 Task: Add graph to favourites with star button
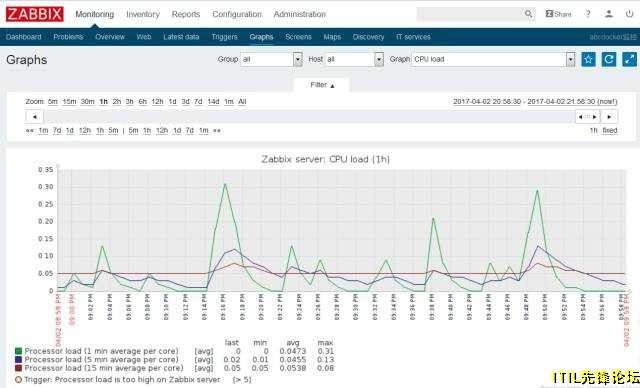(x=588, y=60)
